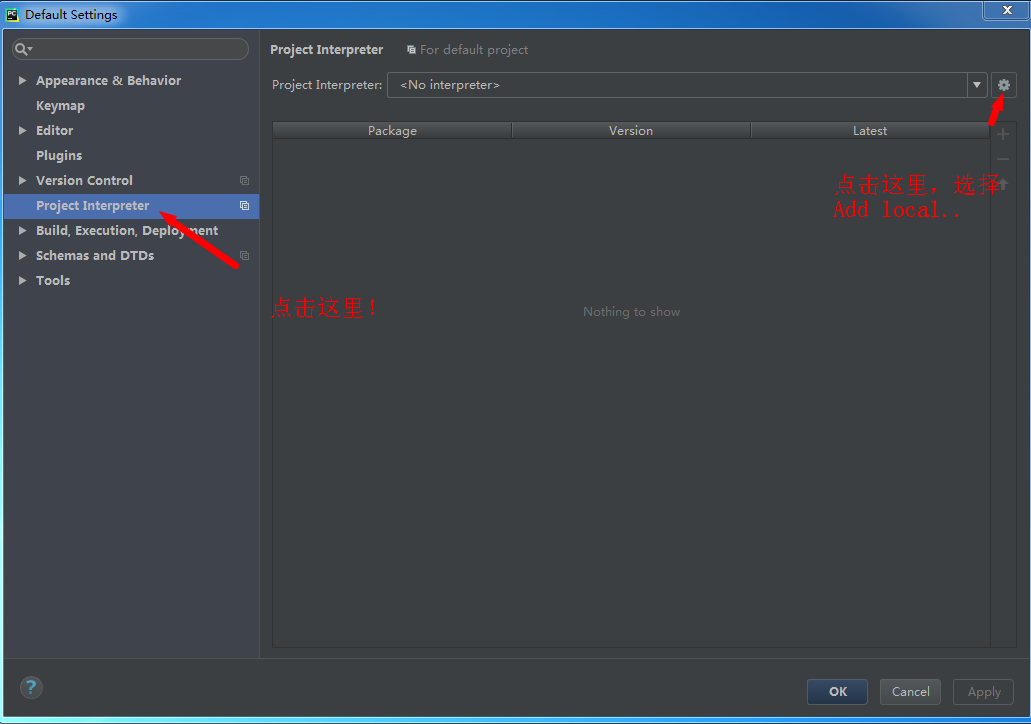Viewport: 1031px width, 724px height.
Task: Click the gear icon beside interpreter dropdown
Action: tap(1004, 85)
